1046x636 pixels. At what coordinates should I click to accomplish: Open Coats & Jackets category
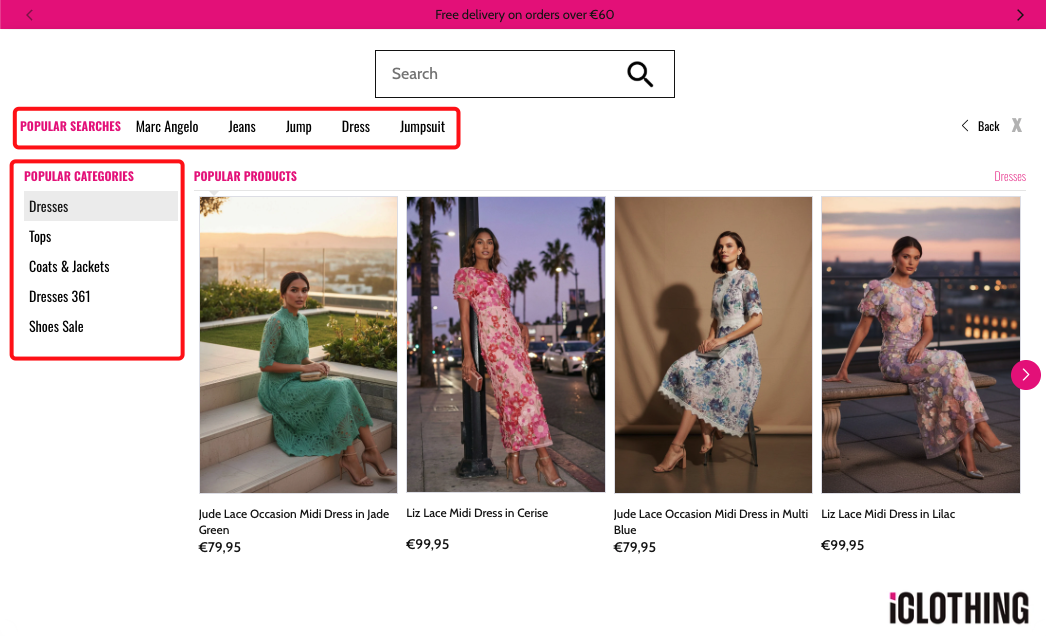coord(69,267)
